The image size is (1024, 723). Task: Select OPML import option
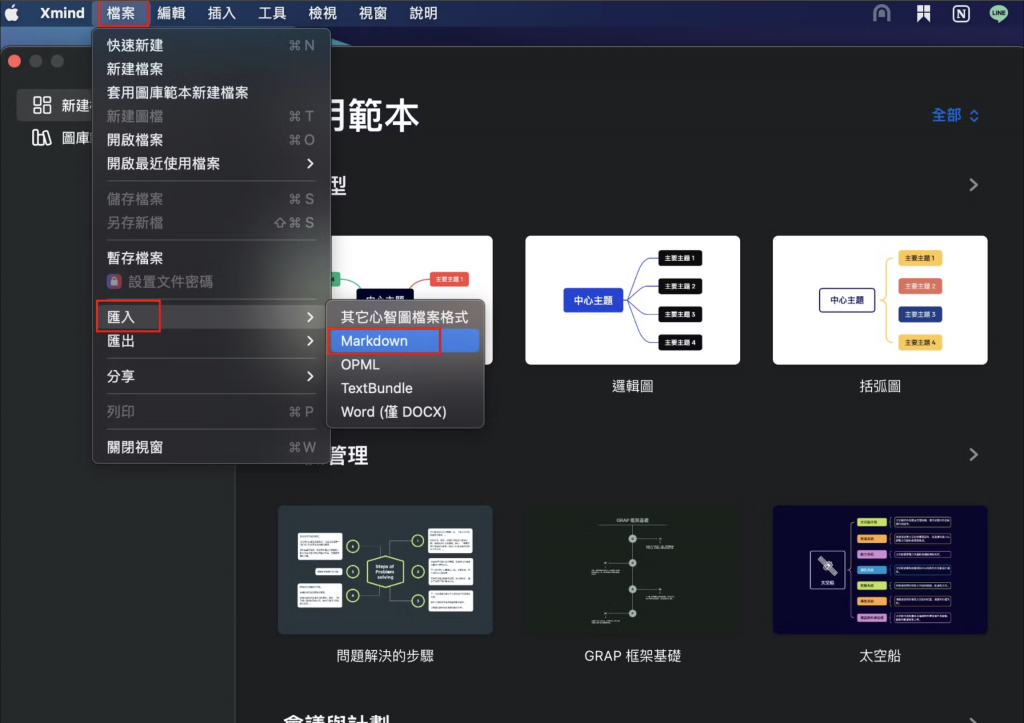[x=405, y=364]
